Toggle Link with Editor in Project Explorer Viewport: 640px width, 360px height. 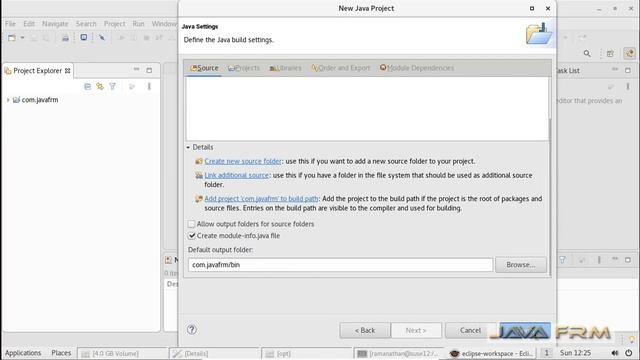(x=100, y=87)
